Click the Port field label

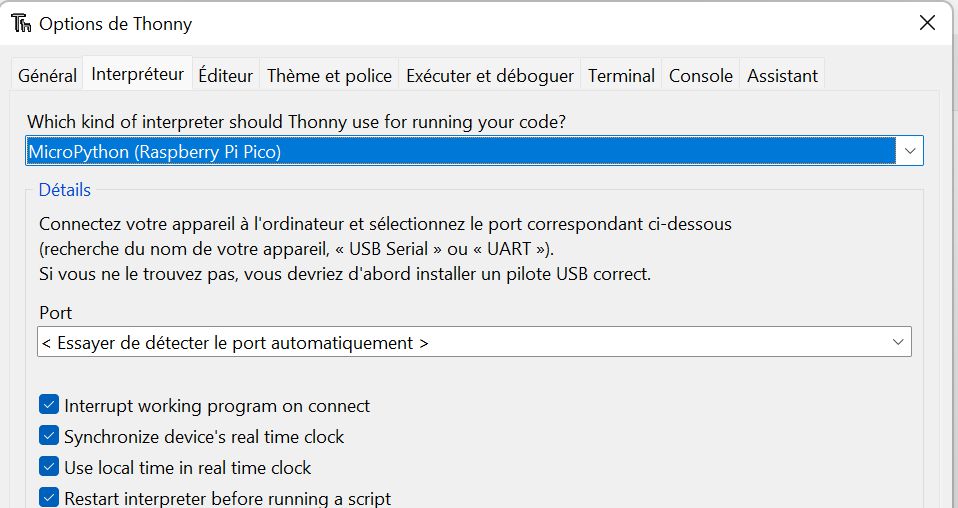(x=56, y=312)
